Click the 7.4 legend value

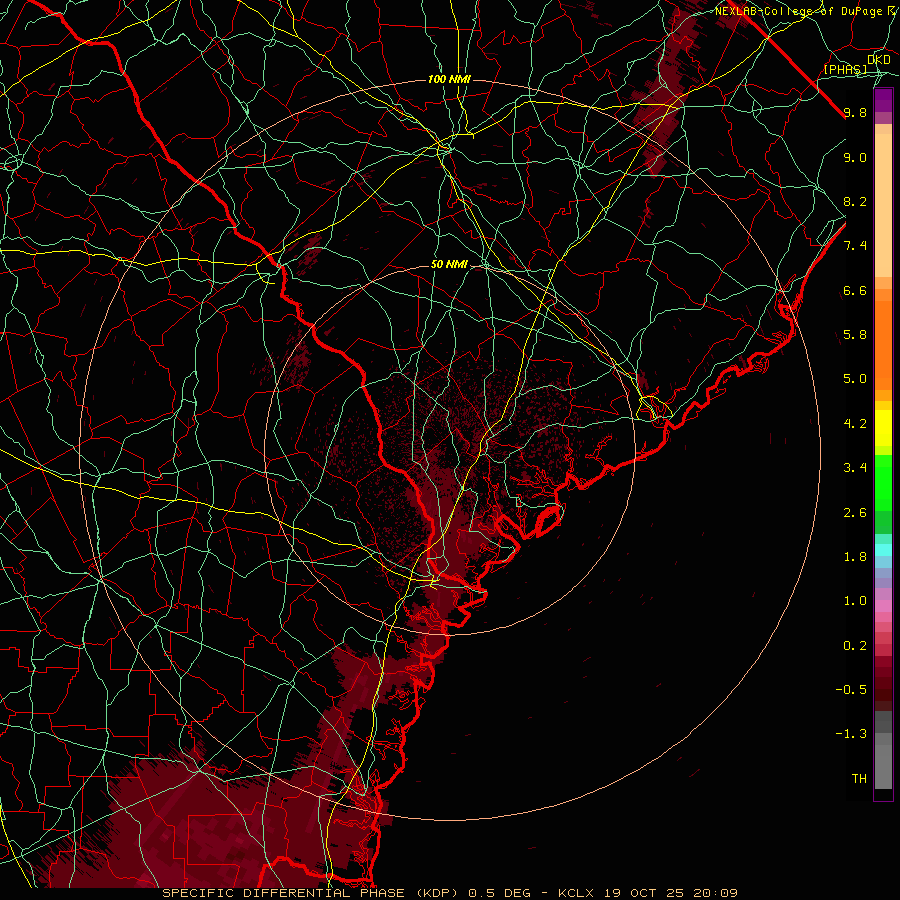(855, 246)
